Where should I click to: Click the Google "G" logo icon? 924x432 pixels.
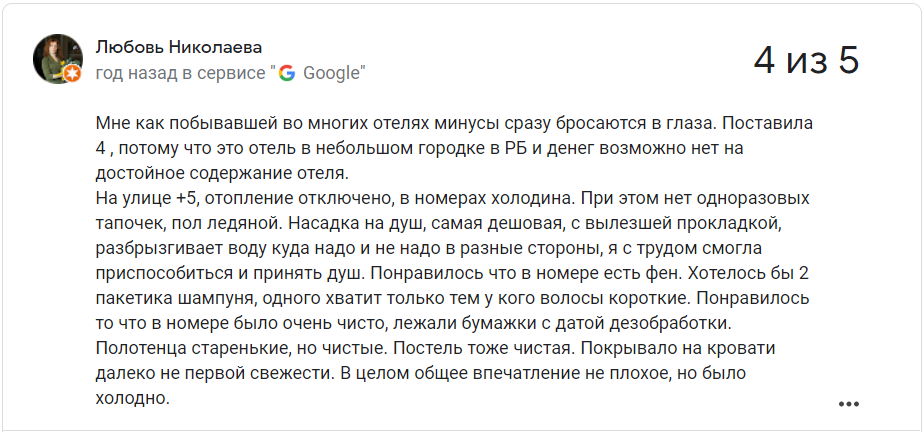(287, 72)
